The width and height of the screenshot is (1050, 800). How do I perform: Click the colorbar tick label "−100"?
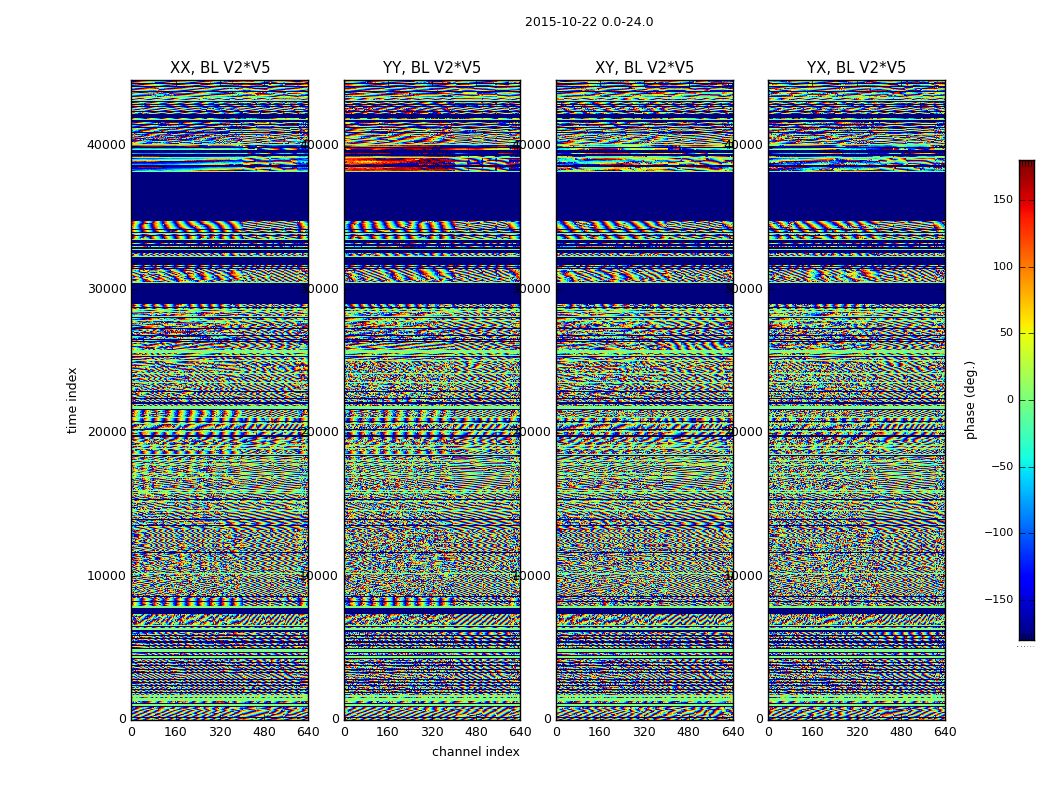998,533
